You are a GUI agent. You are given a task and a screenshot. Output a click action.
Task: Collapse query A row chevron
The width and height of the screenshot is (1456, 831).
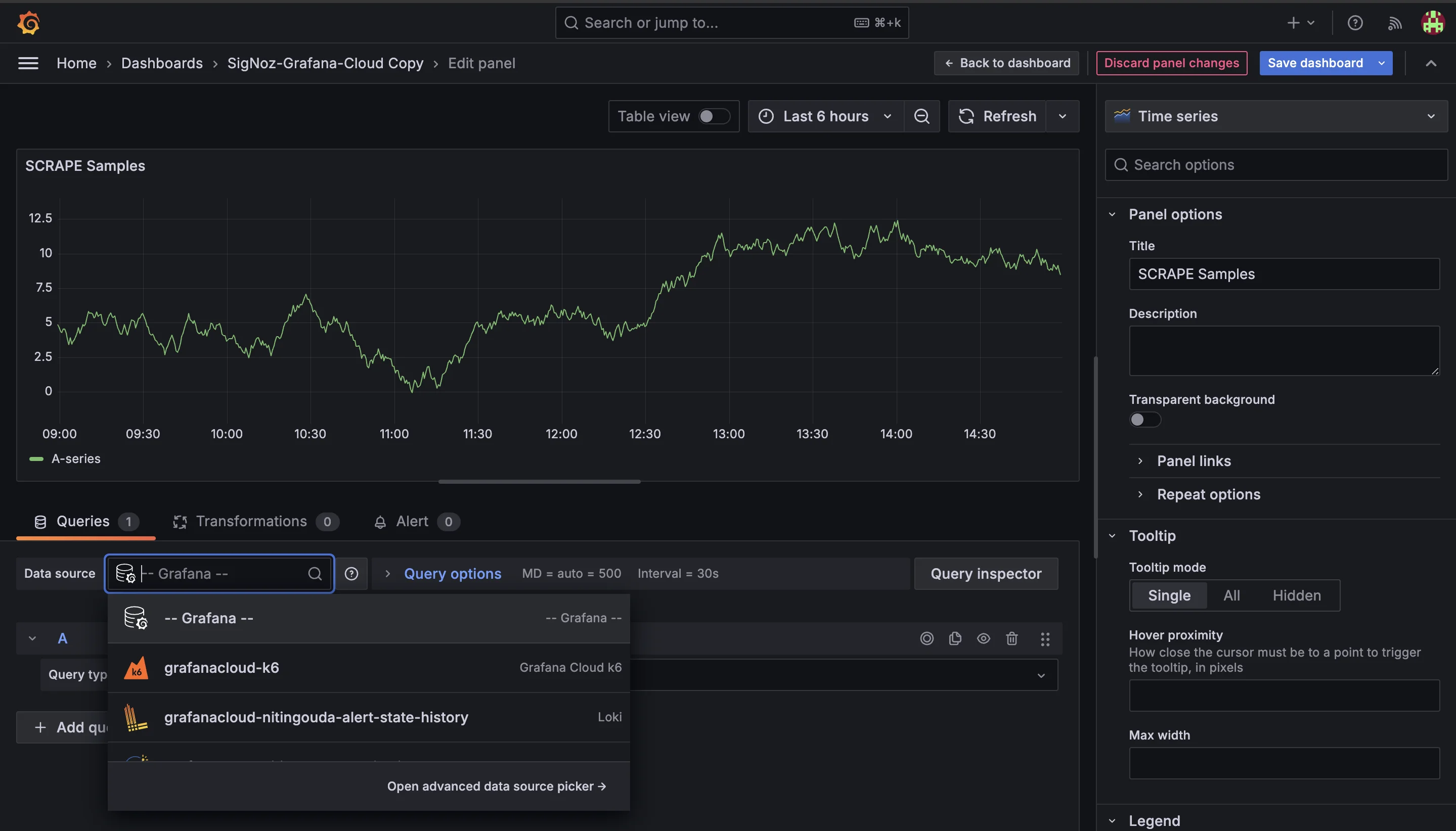(32, 638)
